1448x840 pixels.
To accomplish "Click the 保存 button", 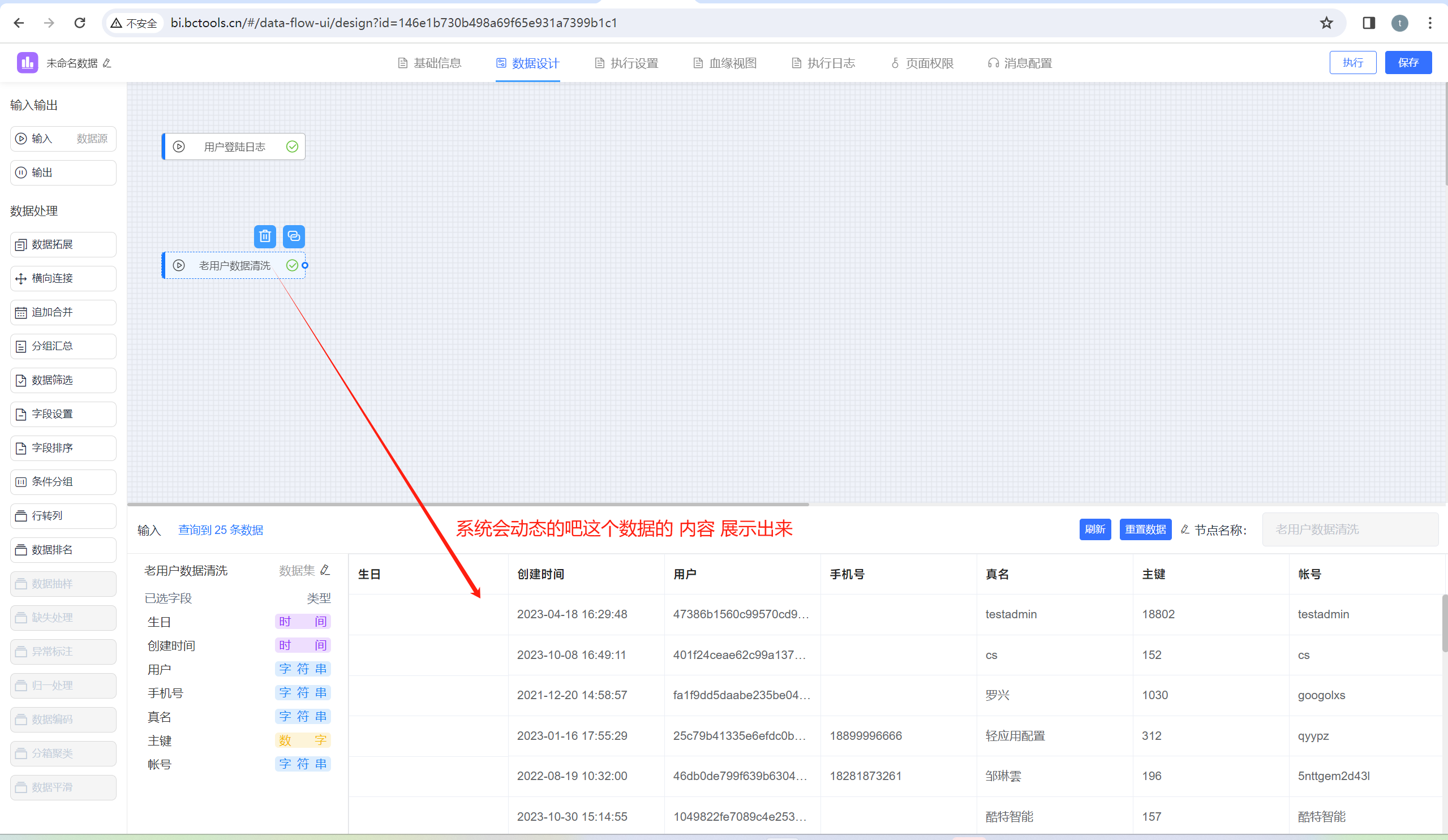I will (x=1408, y=62).
